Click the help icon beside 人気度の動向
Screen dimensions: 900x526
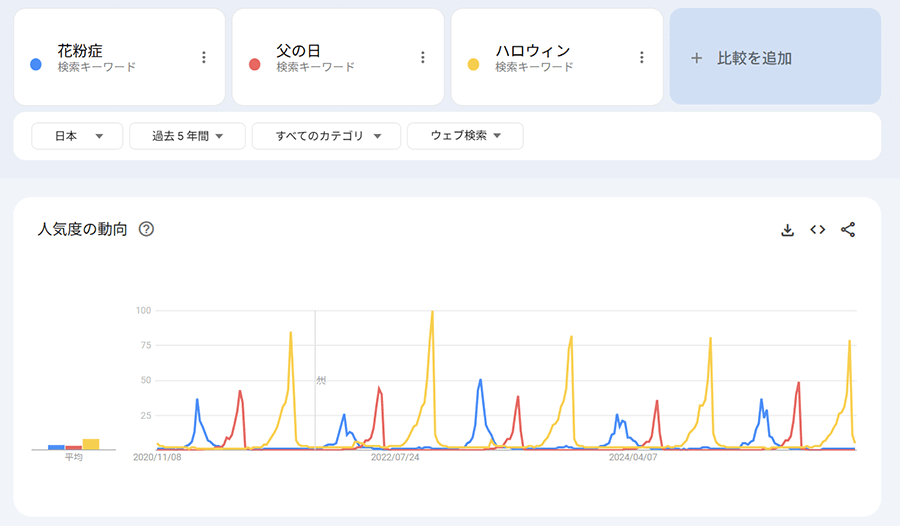pyautogui.click(x=146, y=229)
